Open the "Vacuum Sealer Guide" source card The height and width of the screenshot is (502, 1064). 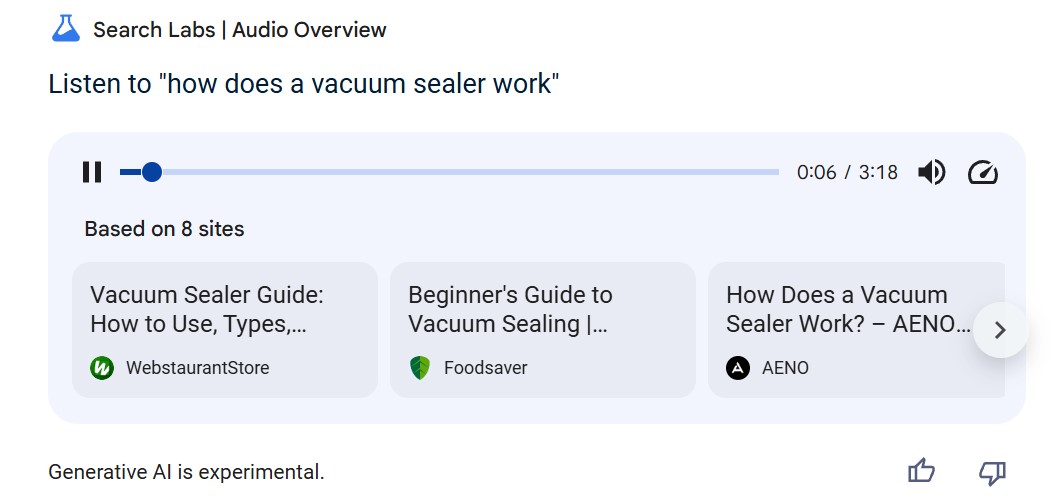224,310
